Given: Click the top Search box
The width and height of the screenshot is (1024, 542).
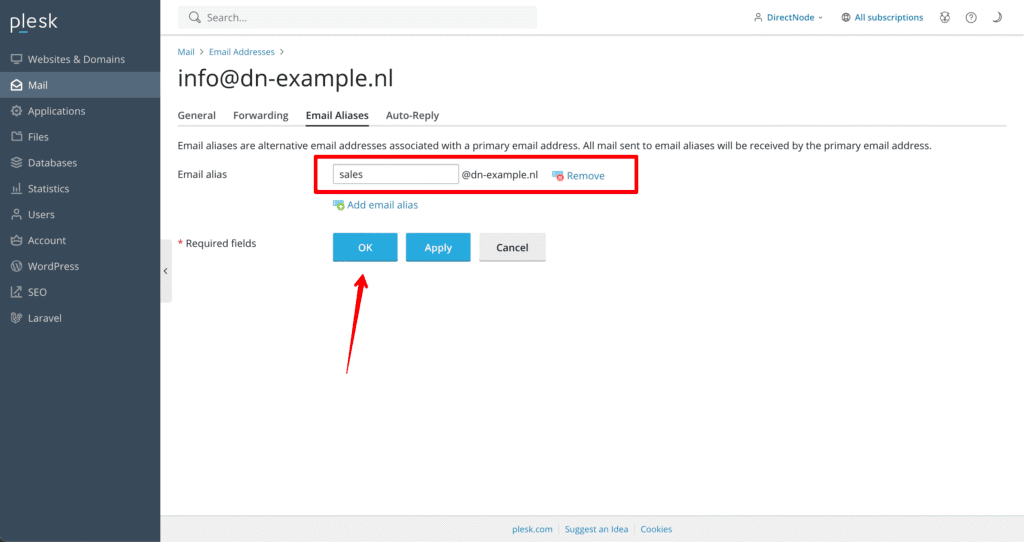Looking at the screenshot, I should click(357, 17).
